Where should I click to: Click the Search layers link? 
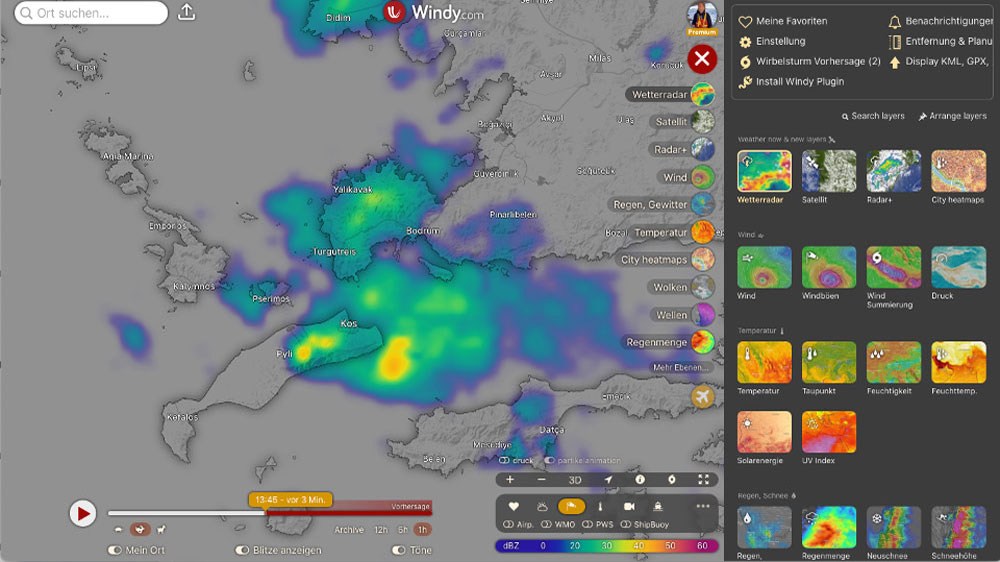coord(872,116)
